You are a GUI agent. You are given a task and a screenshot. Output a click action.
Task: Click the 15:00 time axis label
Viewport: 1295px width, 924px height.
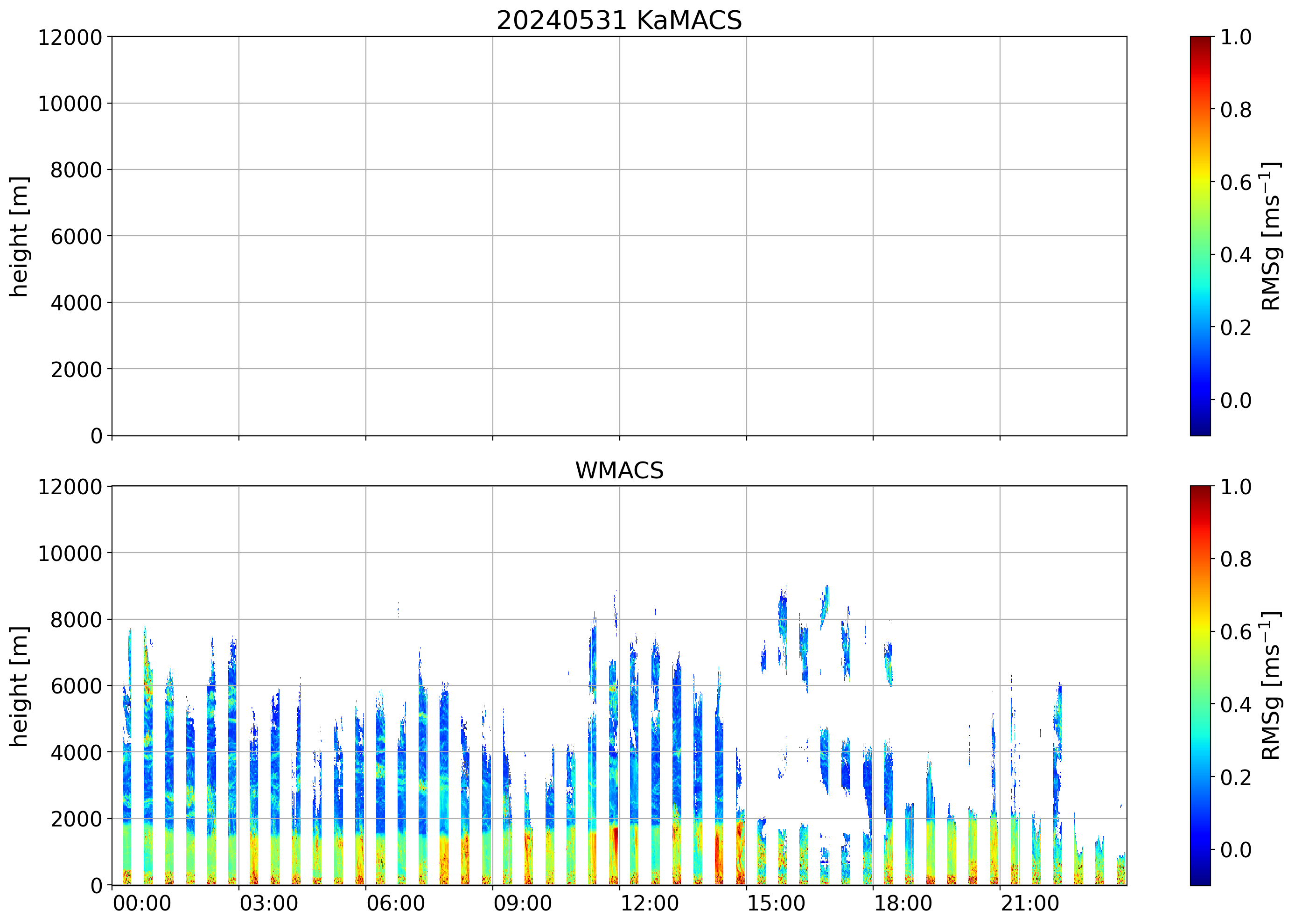(x=776, y=903)
